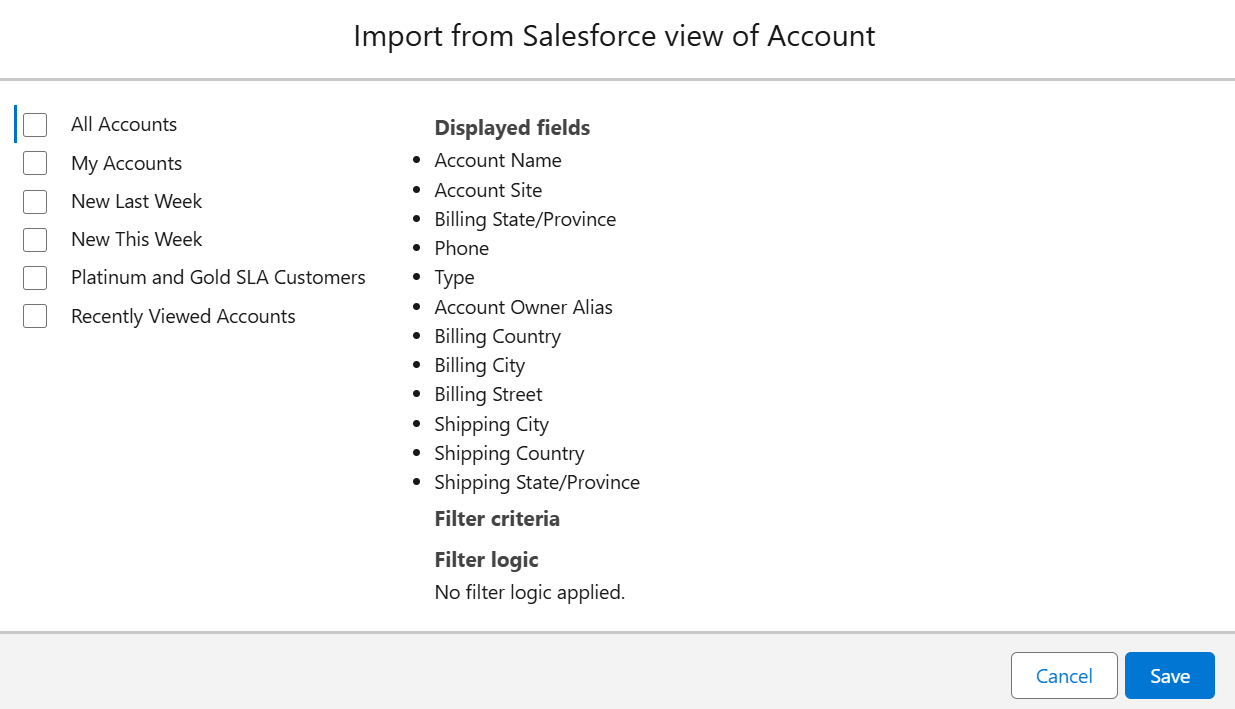Select the Platinum and Gold SLA Customers view

point(218,277)
